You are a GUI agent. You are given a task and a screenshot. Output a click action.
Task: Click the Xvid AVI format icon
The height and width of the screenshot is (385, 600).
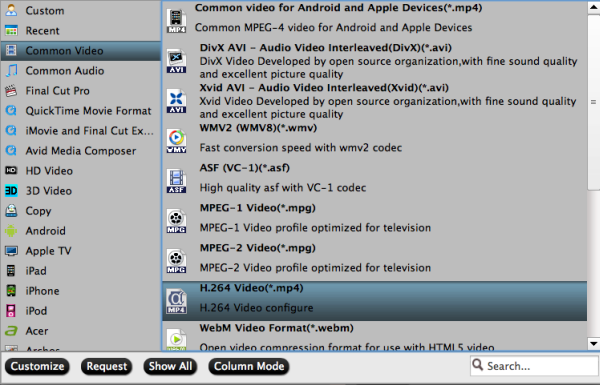coord(176,101)
